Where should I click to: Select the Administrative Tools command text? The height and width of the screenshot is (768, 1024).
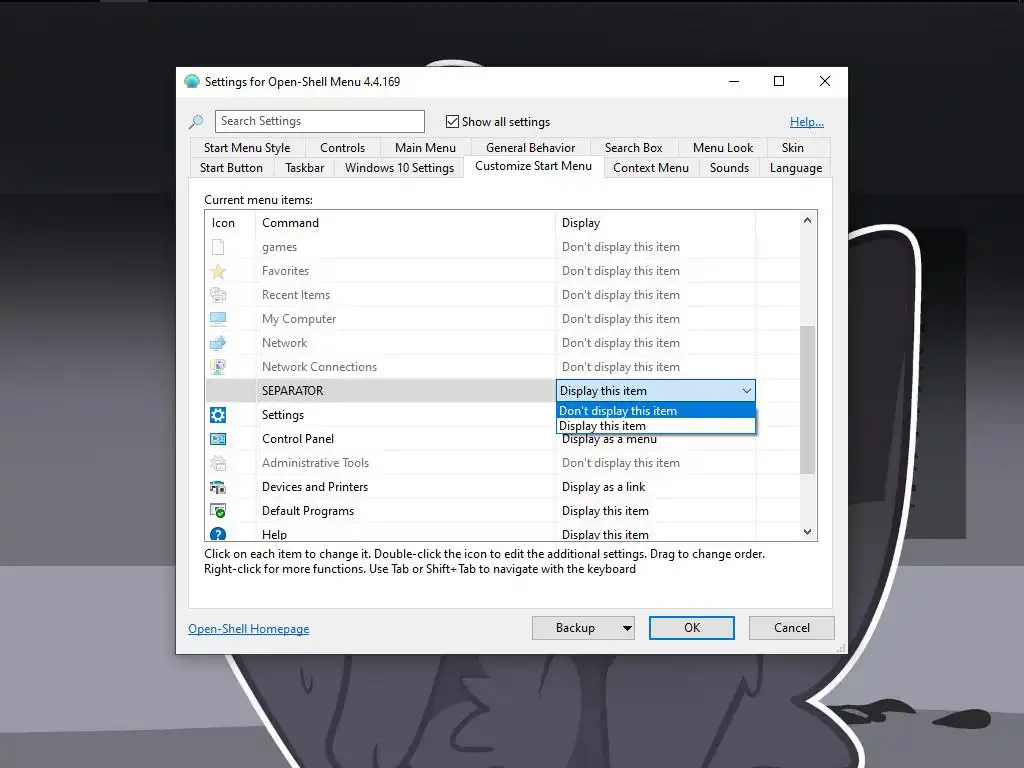click(315, 463)
